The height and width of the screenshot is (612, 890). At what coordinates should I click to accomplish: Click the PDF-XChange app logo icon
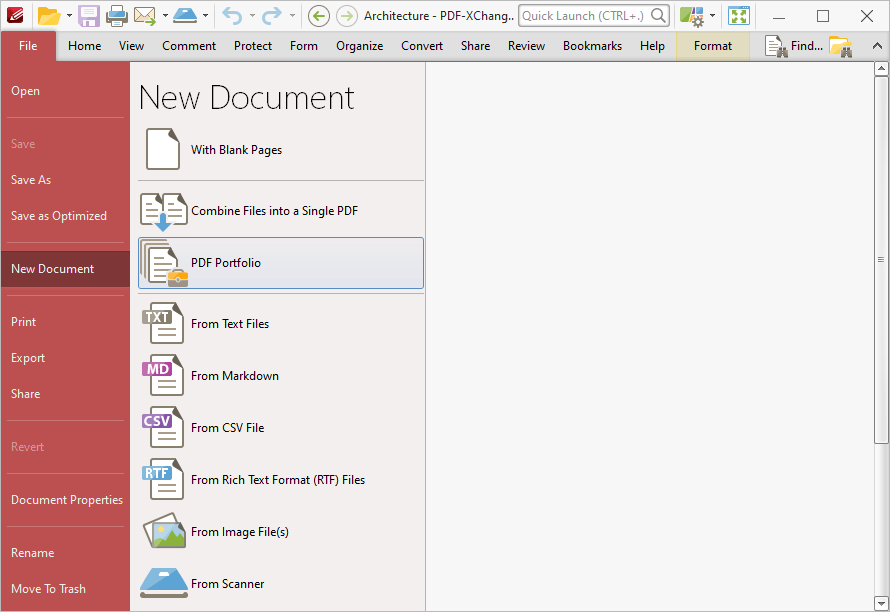(x=15, y=16)
